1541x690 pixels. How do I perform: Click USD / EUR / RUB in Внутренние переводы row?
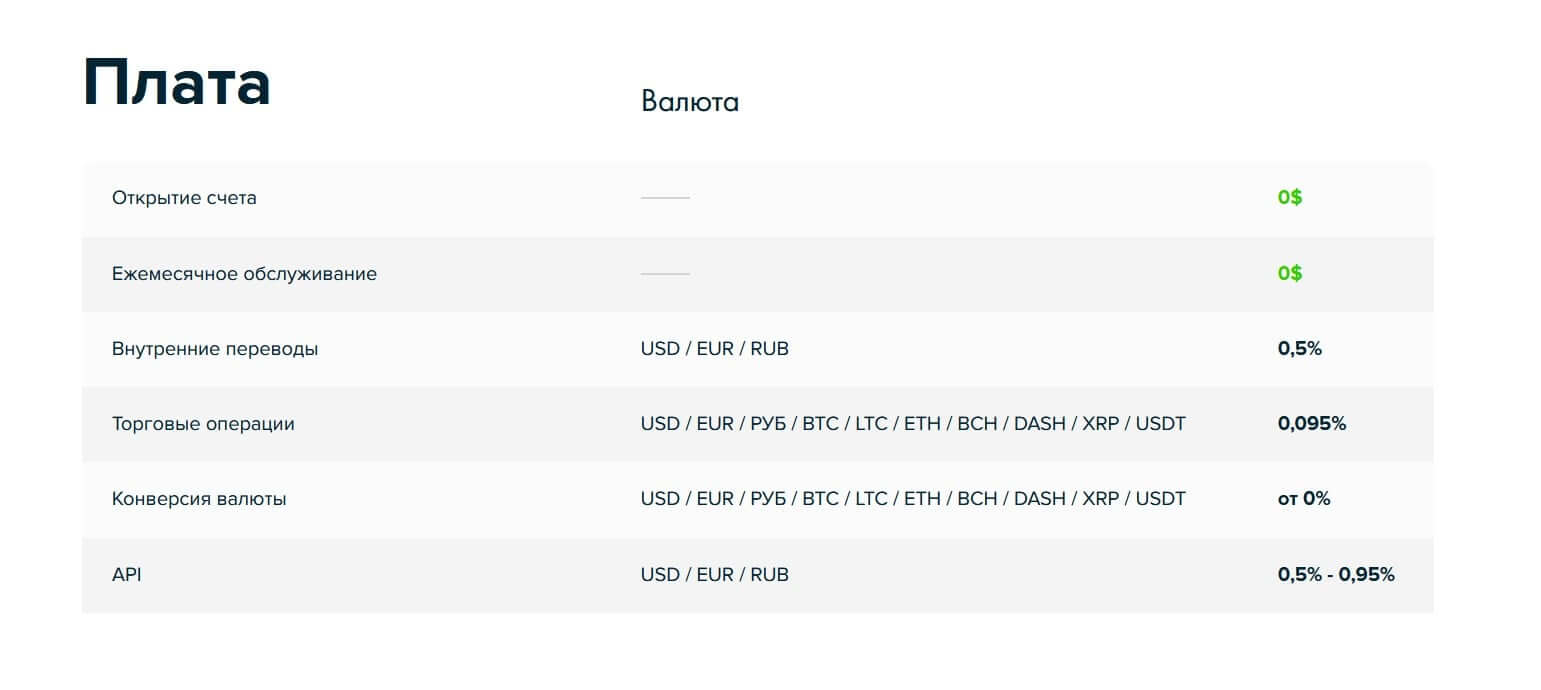click(x=714, y=349)
